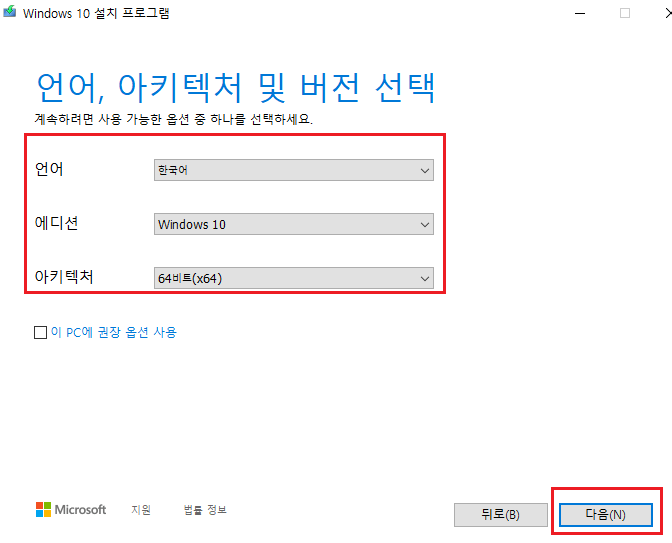Click the 'Windows 10 설치 프로그램' title text
Screen dimensions: 672x543
[x=96, y=13]
